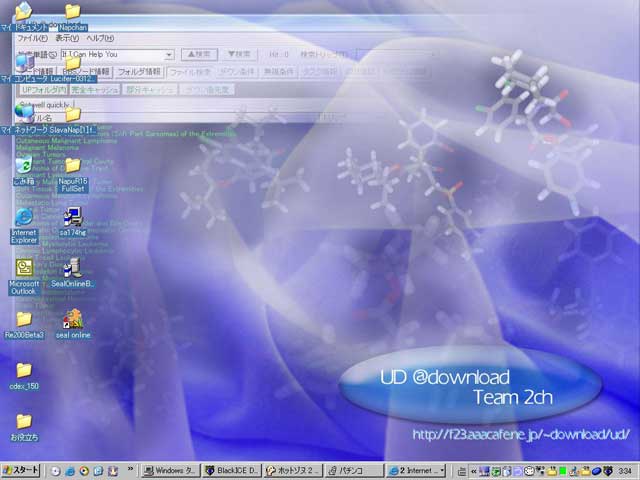The height and width of the screenshot is (480, 640).
Task: Launch the seal online shortcut
Action: click(x=72, y=320)
